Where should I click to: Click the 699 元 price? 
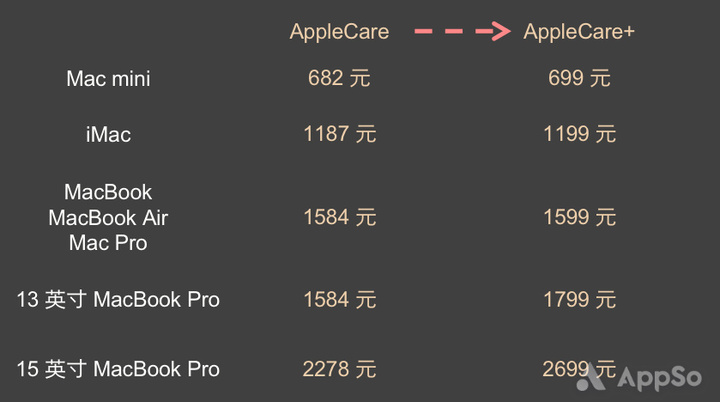[579, 78]
